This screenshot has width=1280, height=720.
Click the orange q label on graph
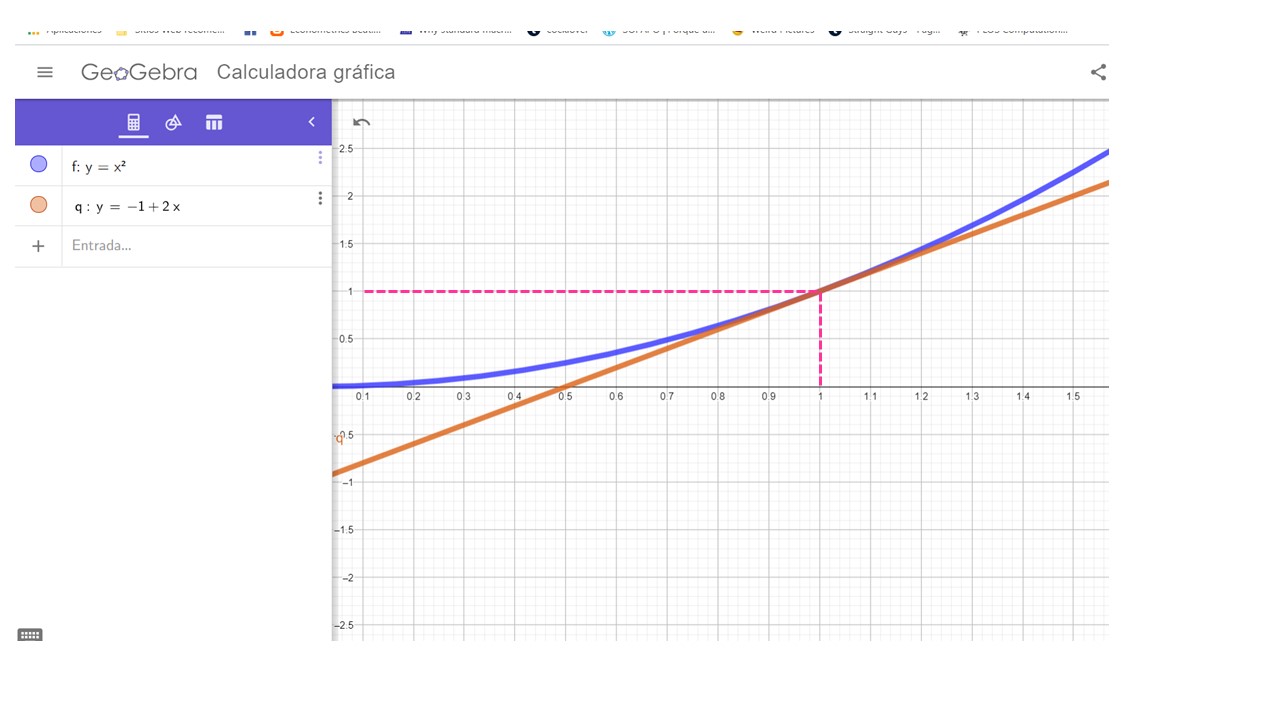click(x=339, y=438)
